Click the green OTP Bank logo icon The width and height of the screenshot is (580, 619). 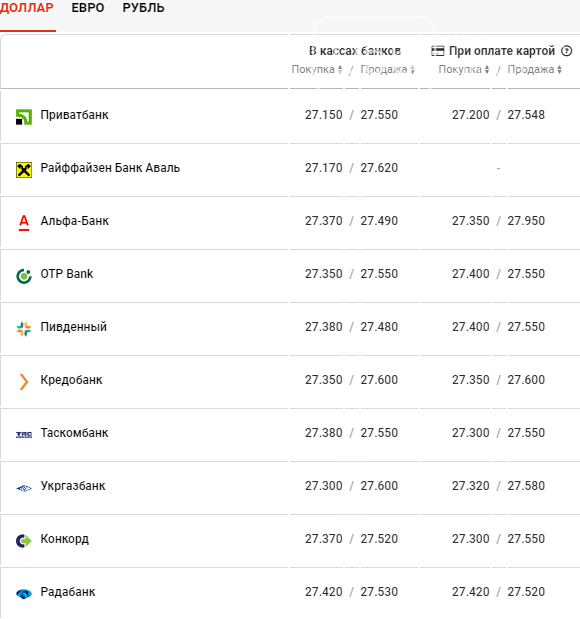(x=24, y=276)
